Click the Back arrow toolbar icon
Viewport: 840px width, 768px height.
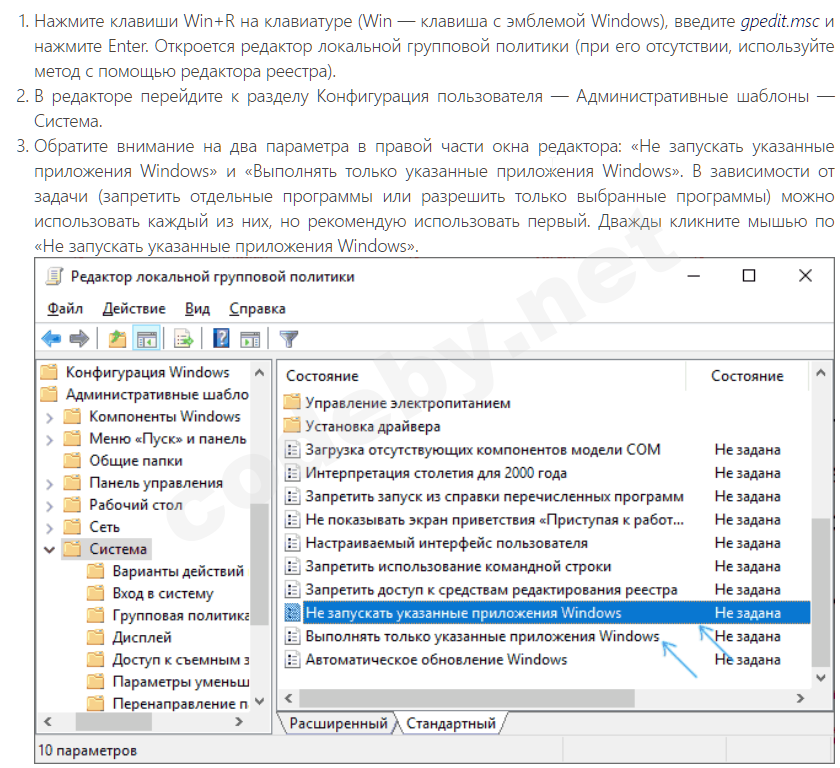51,339
